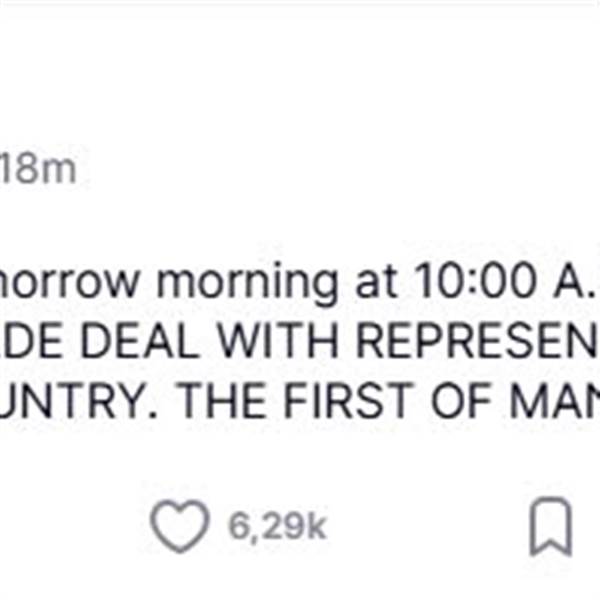Click the truncated word "REPRESEN"
Screen dimensions: 600x600
[477, 341]
